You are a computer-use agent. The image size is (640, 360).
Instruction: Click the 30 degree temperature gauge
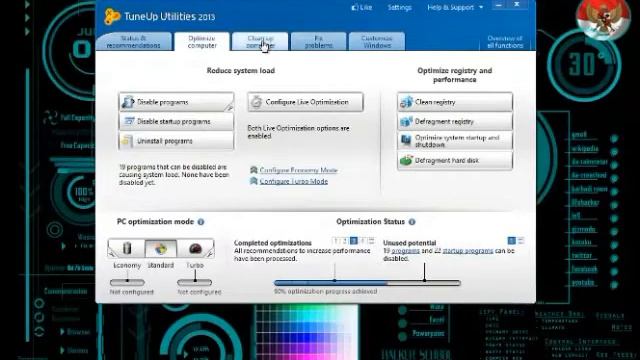click(x=584, y=65)
